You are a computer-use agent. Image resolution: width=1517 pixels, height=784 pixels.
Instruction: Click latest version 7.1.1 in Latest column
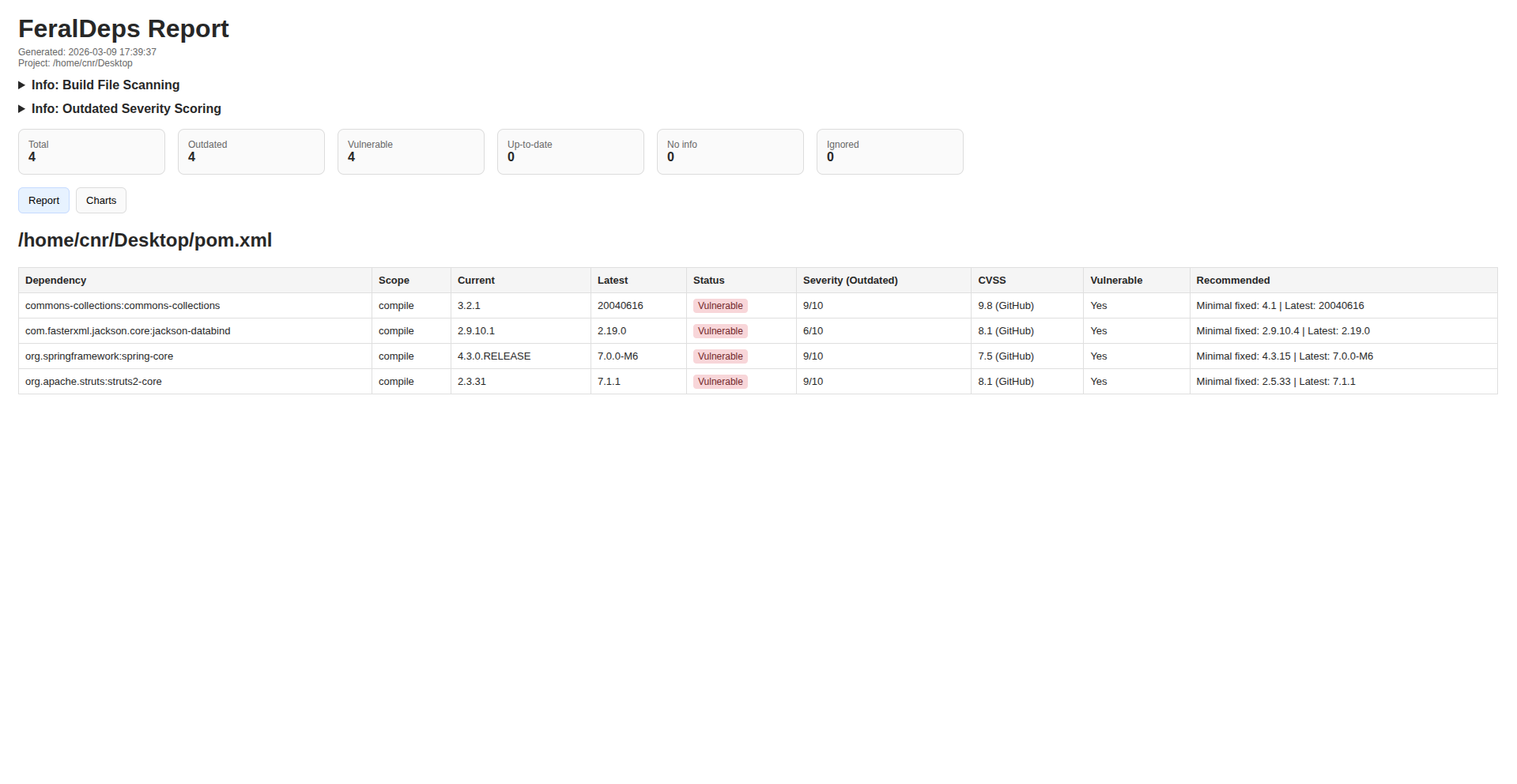[609, 382]
